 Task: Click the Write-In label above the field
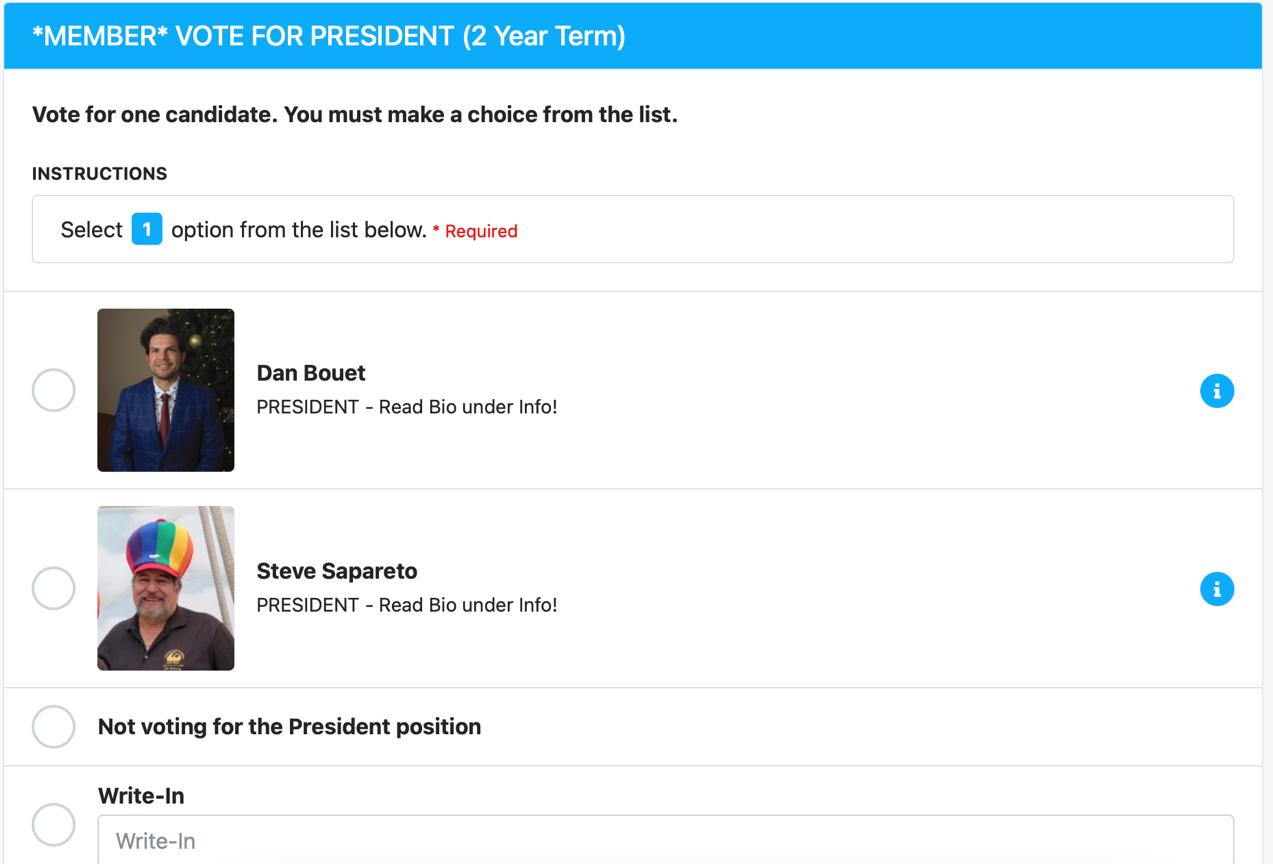coord(141,796)
